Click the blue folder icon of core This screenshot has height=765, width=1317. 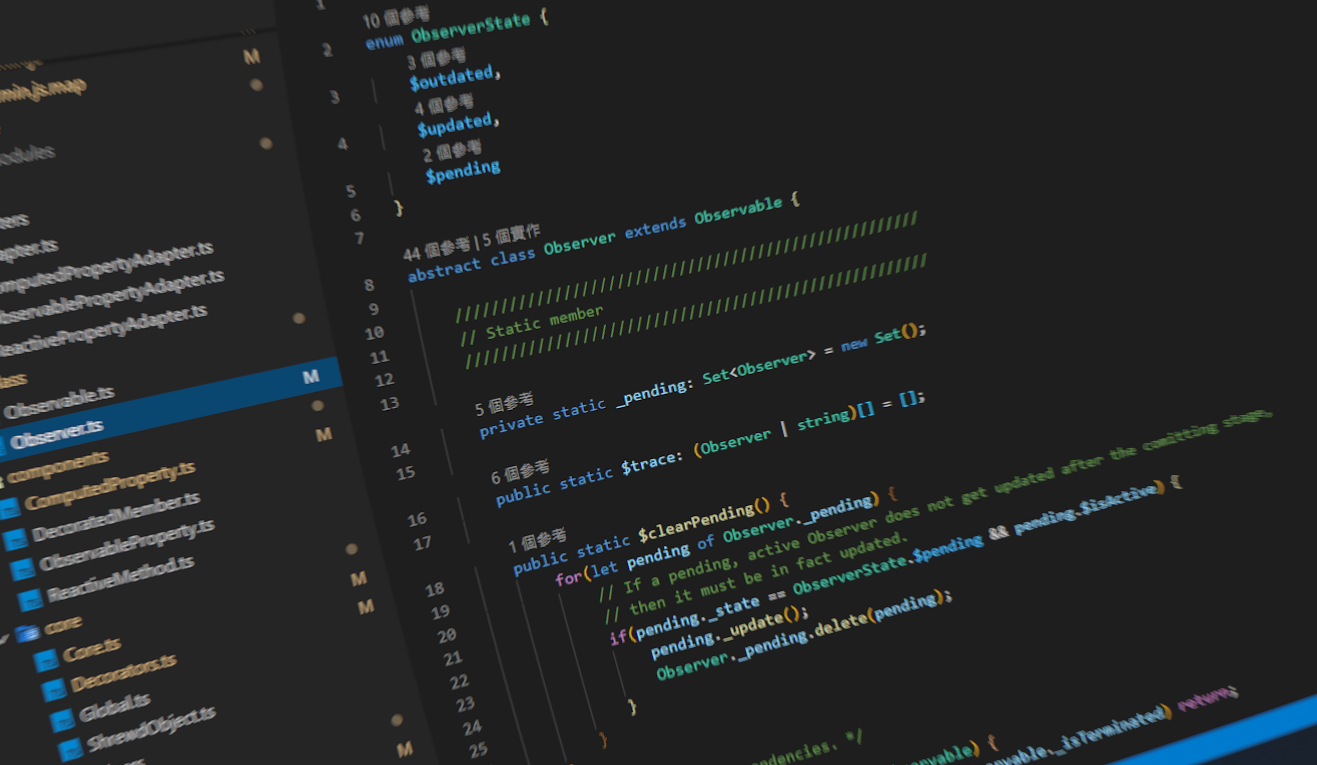(x=27, y=631)
